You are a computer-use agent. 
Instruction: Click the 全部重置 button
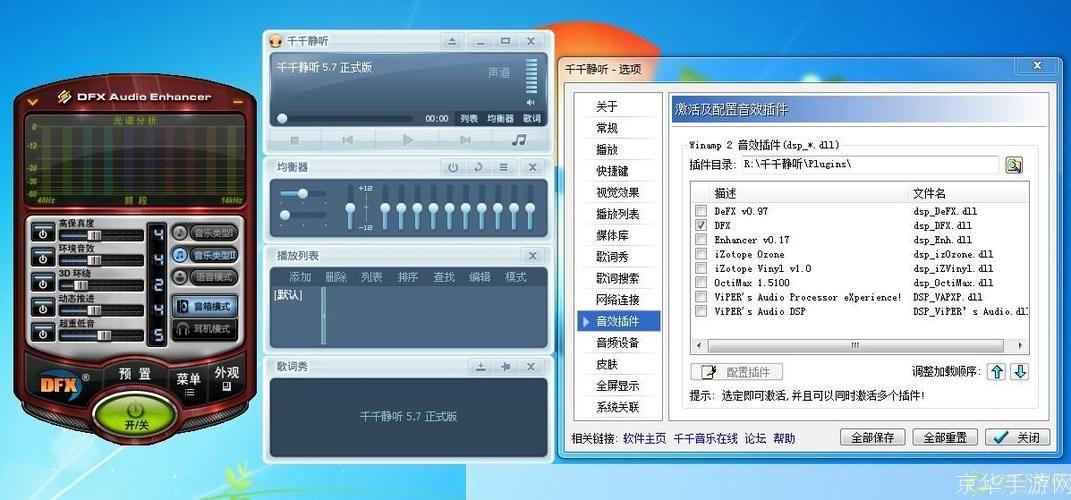[x=945, y=437]
